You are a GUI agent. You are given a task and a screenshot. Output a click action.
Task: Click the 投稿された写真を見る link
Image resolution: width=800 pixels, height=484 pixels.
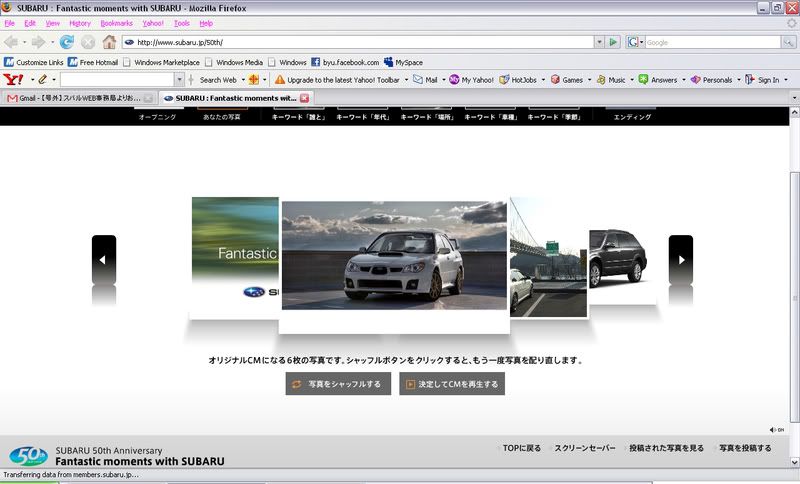(666, 448)
